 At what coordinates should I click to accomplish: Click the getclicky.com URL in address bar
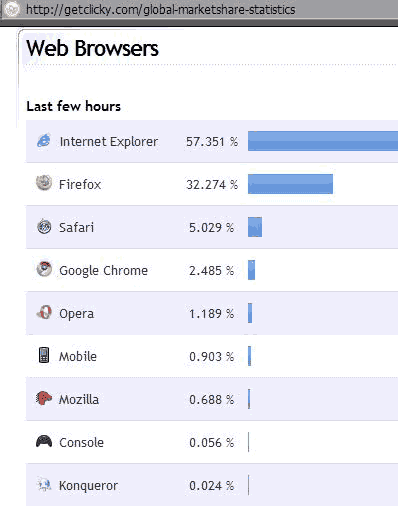[x=161, y=10]
